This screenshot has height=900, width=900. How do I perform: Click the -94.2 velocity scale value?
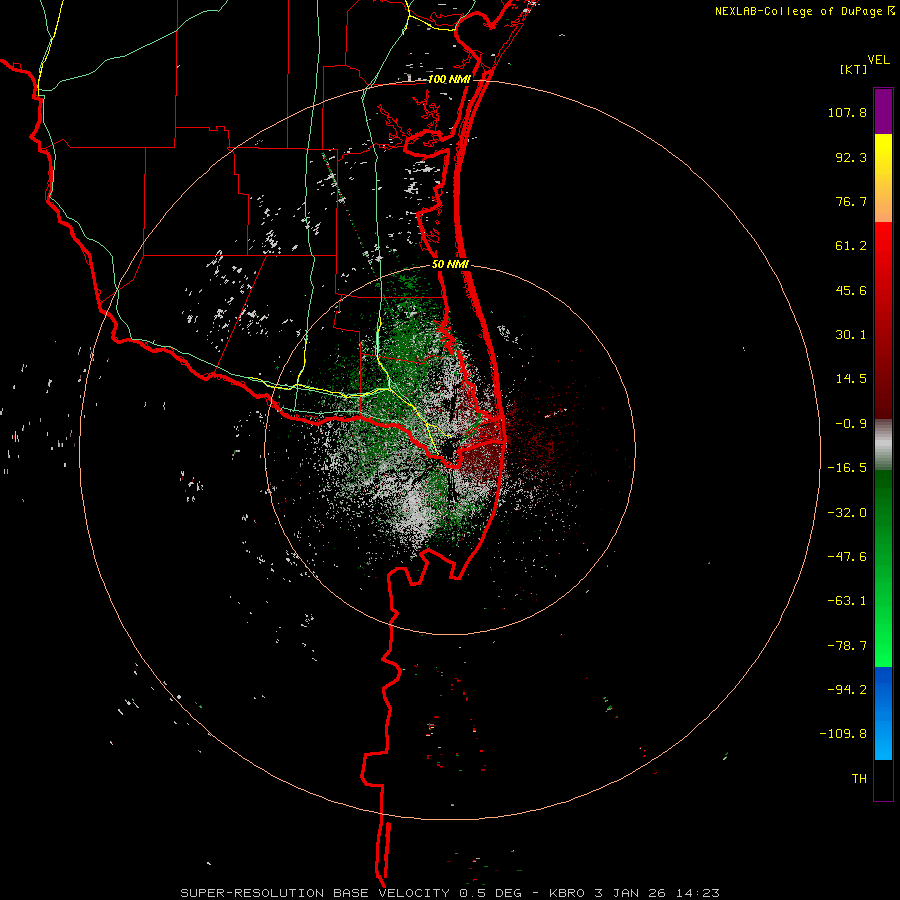(x=847, y=689)
